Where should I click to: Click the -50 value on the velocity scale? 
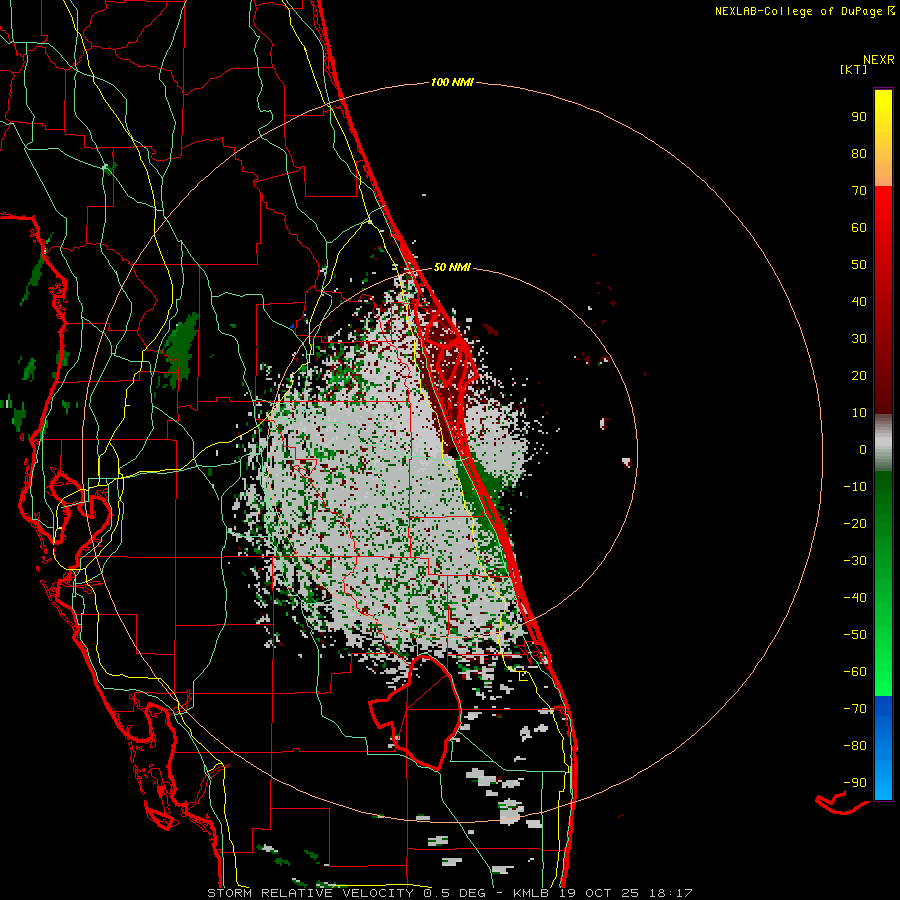pos(855,635)
